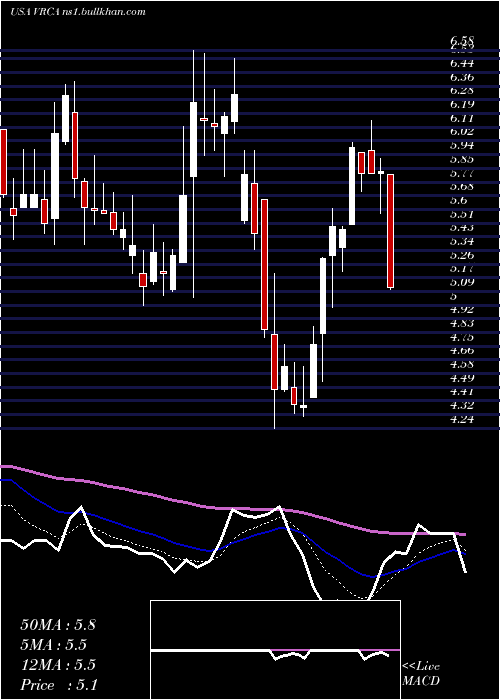The width and height of the screenshot is (500, 700).
Task: Click the 5.17 price axis label
Action: click(462, 269)
